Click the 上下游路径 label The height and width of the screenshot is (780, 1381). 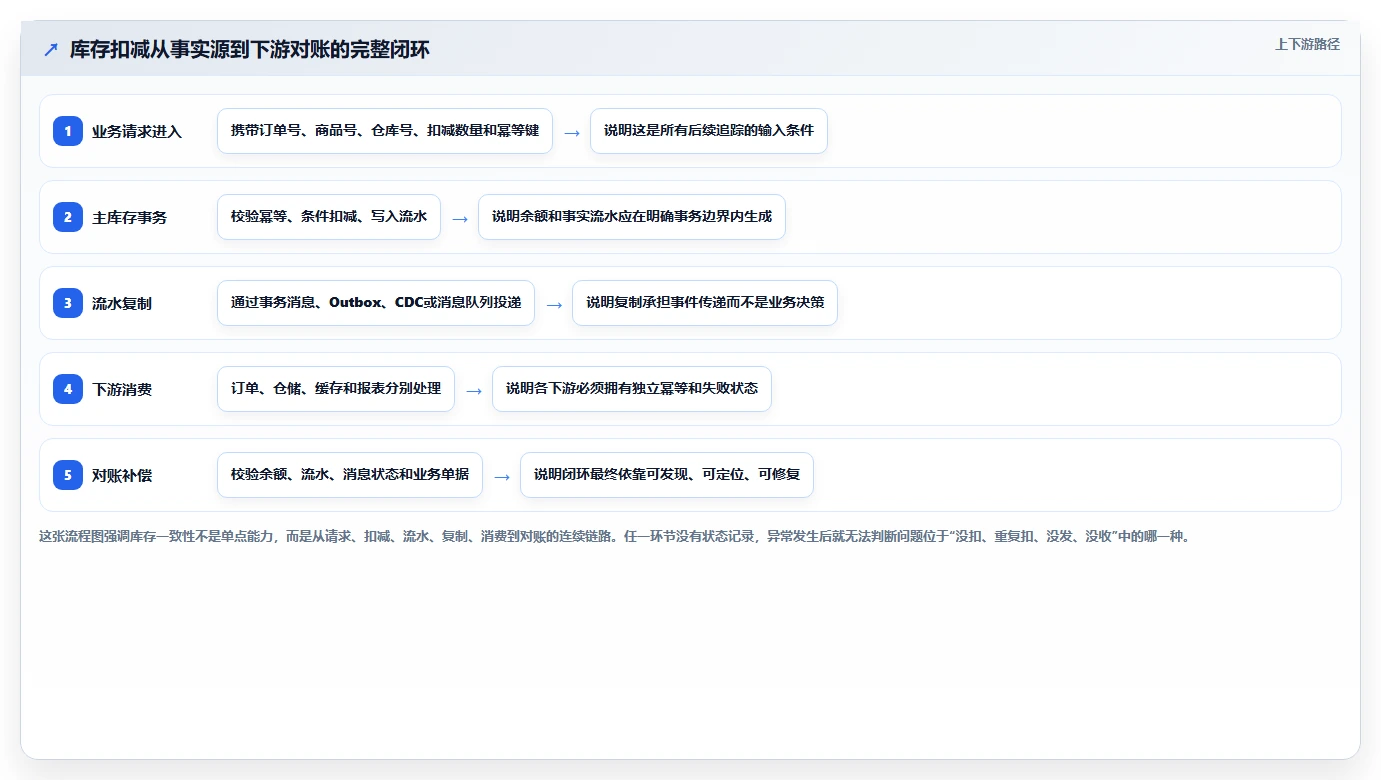tap(1307, 44)
